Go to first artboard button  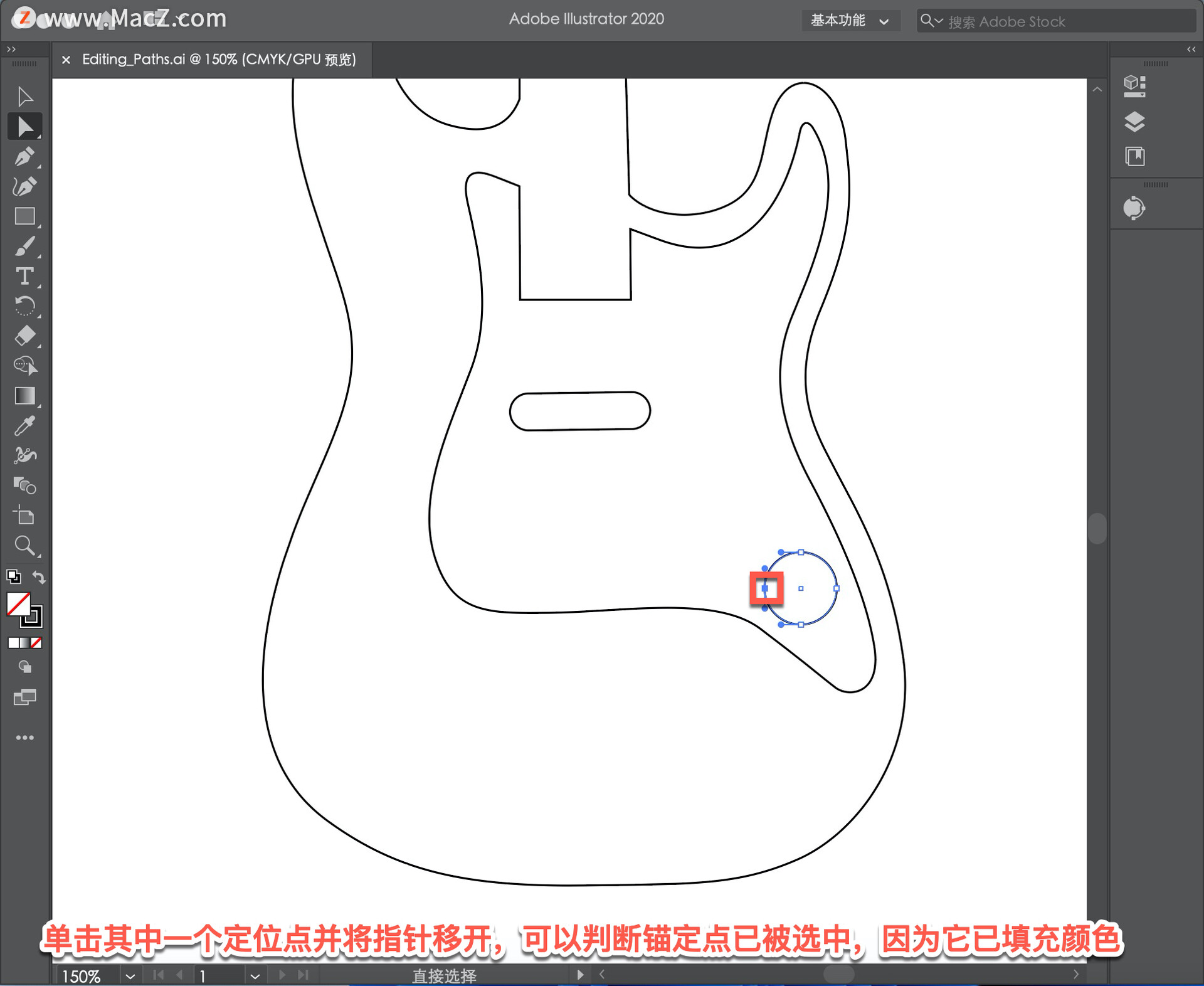click(158, 975)
